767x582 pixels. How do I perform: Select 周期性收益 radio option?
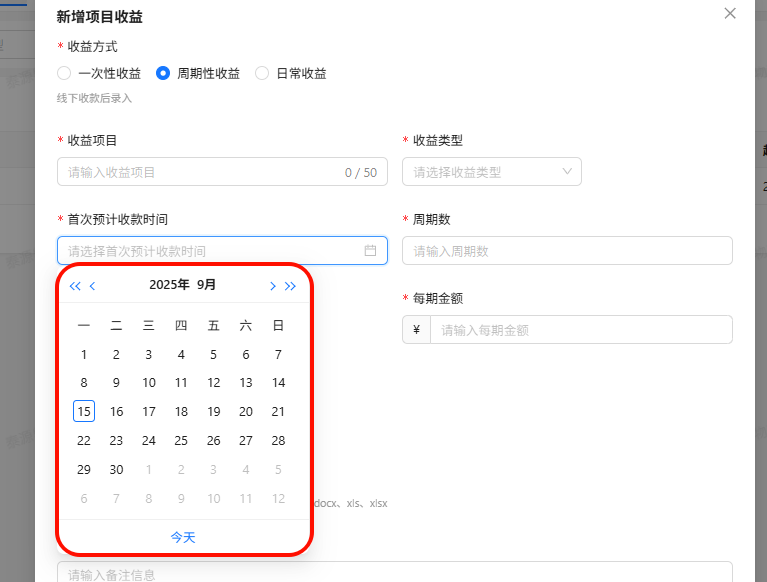pyautogui.click(x=163, y=73)
